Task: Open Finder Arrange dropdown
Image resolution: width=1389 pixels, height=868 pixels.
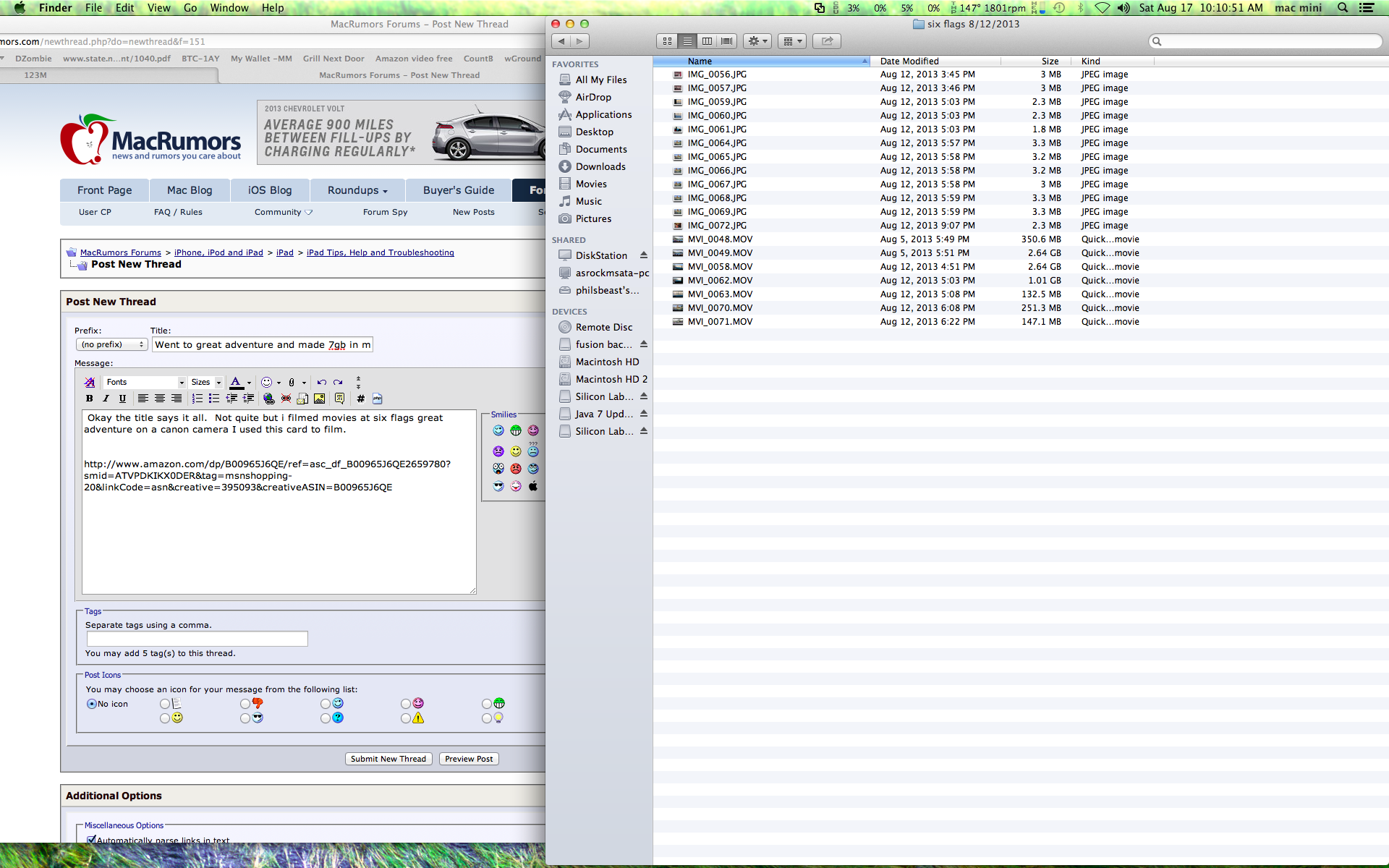Action: click(x=793, y=41)
